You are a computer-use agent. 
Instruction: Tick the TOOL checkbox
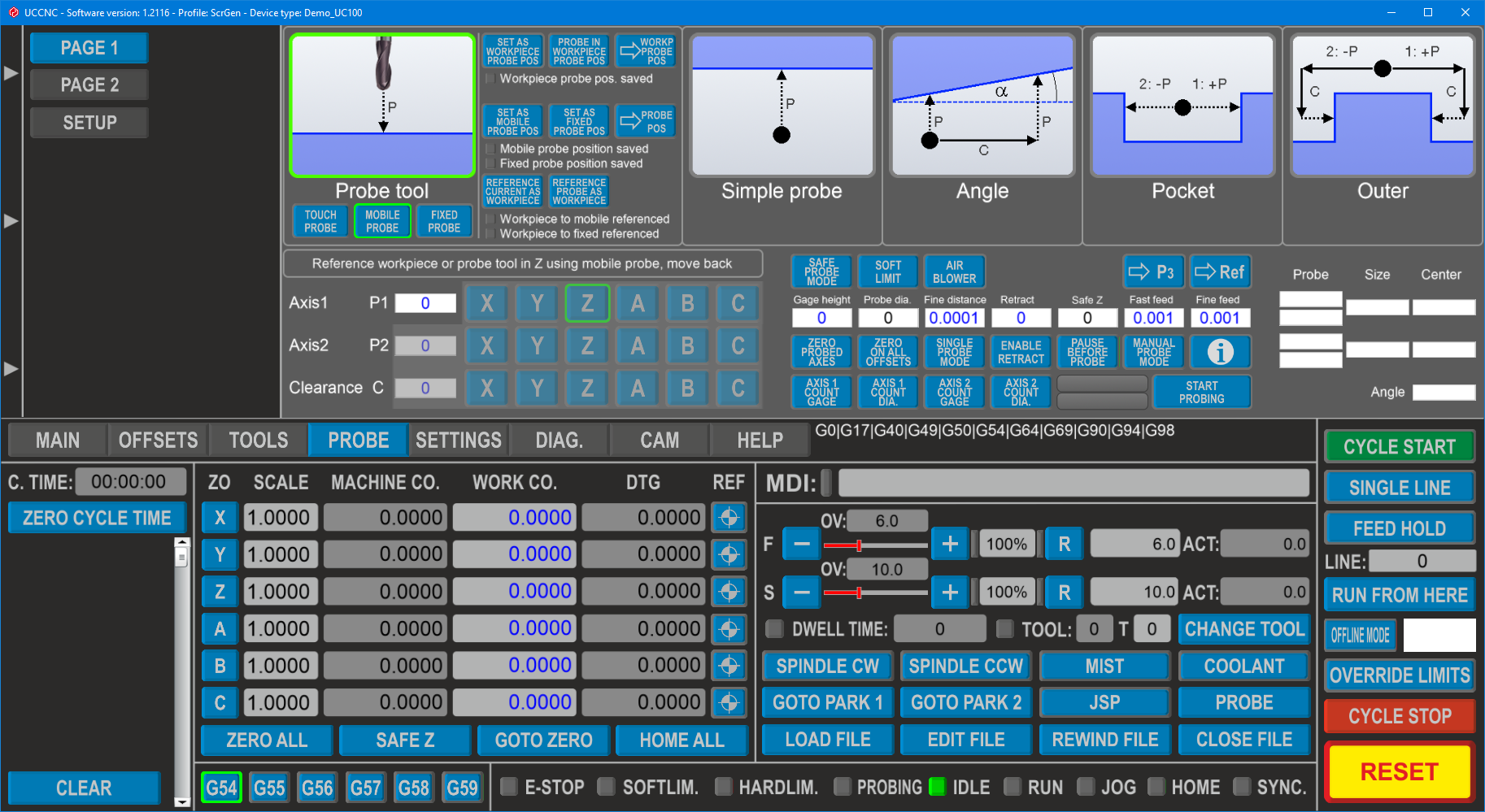point(1005,628)
